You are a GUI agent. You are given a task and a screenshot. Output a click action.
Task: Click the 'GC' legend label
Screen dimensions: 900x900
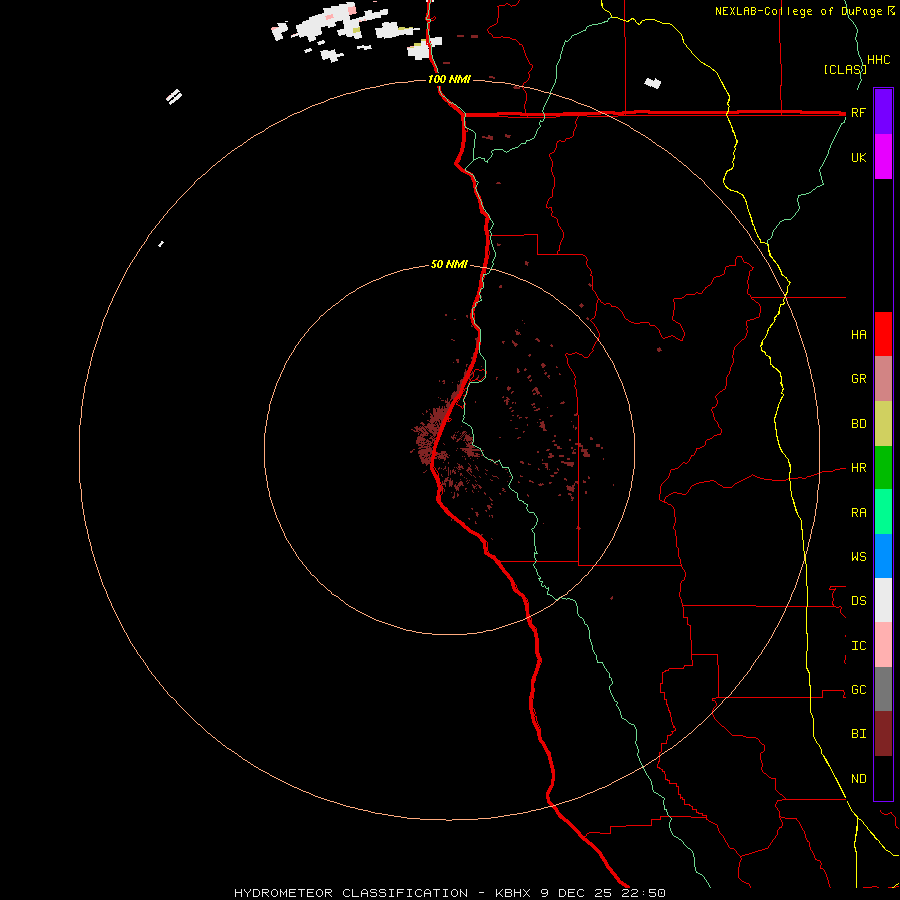pyautogui.click(x=859, y=689)
